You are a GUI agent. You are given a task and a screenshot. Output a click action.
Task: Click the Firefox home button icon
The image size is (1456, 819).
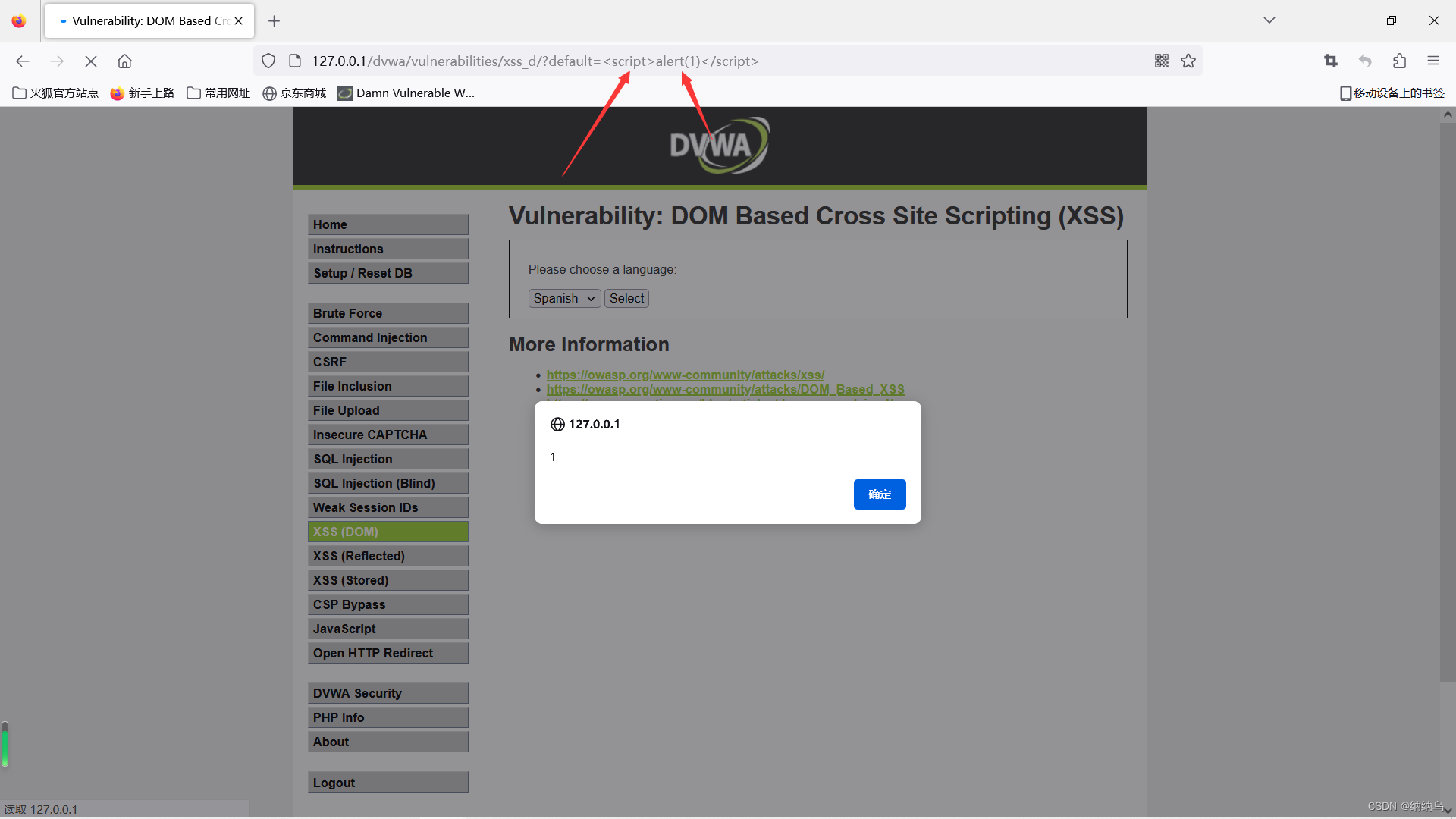coord(125,61)
